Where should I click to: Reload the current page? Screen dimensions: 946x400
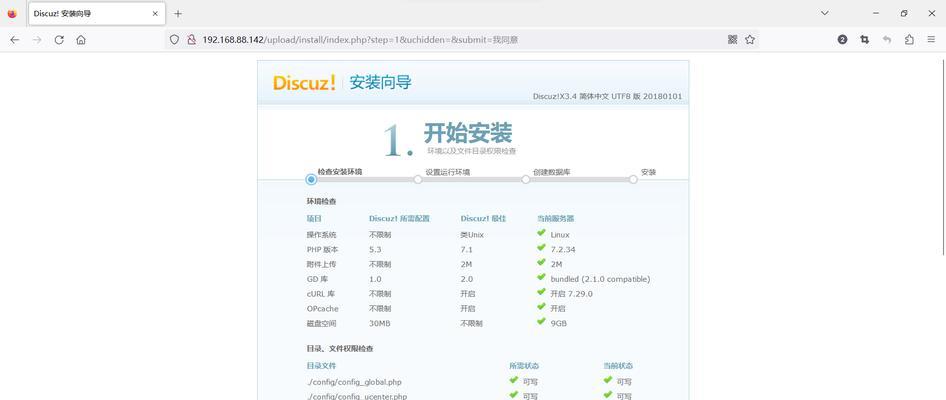pos(59,40)
